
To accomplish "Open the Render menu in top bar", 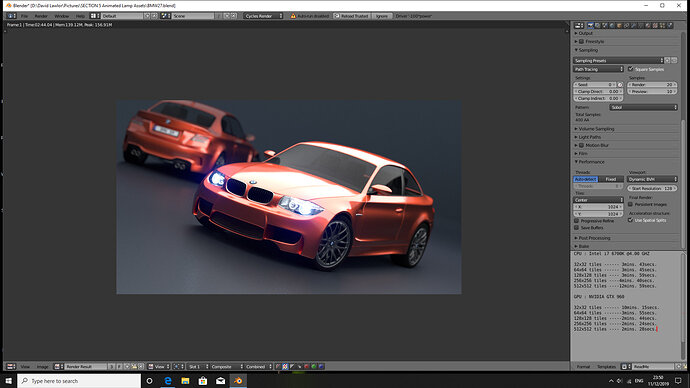I will (41, 16).
